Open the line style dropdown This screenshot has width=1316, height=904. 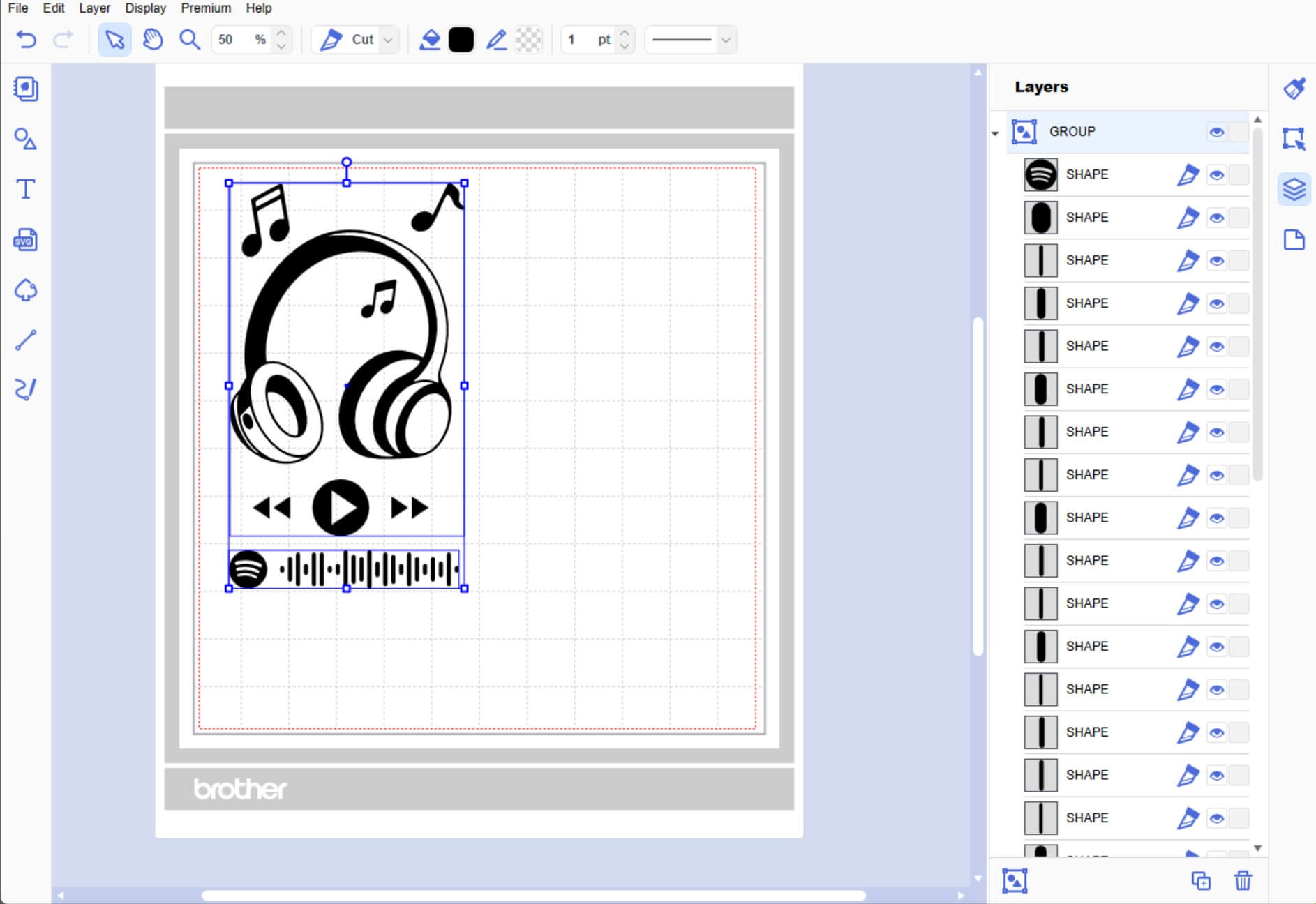click(x=726, y=40)
